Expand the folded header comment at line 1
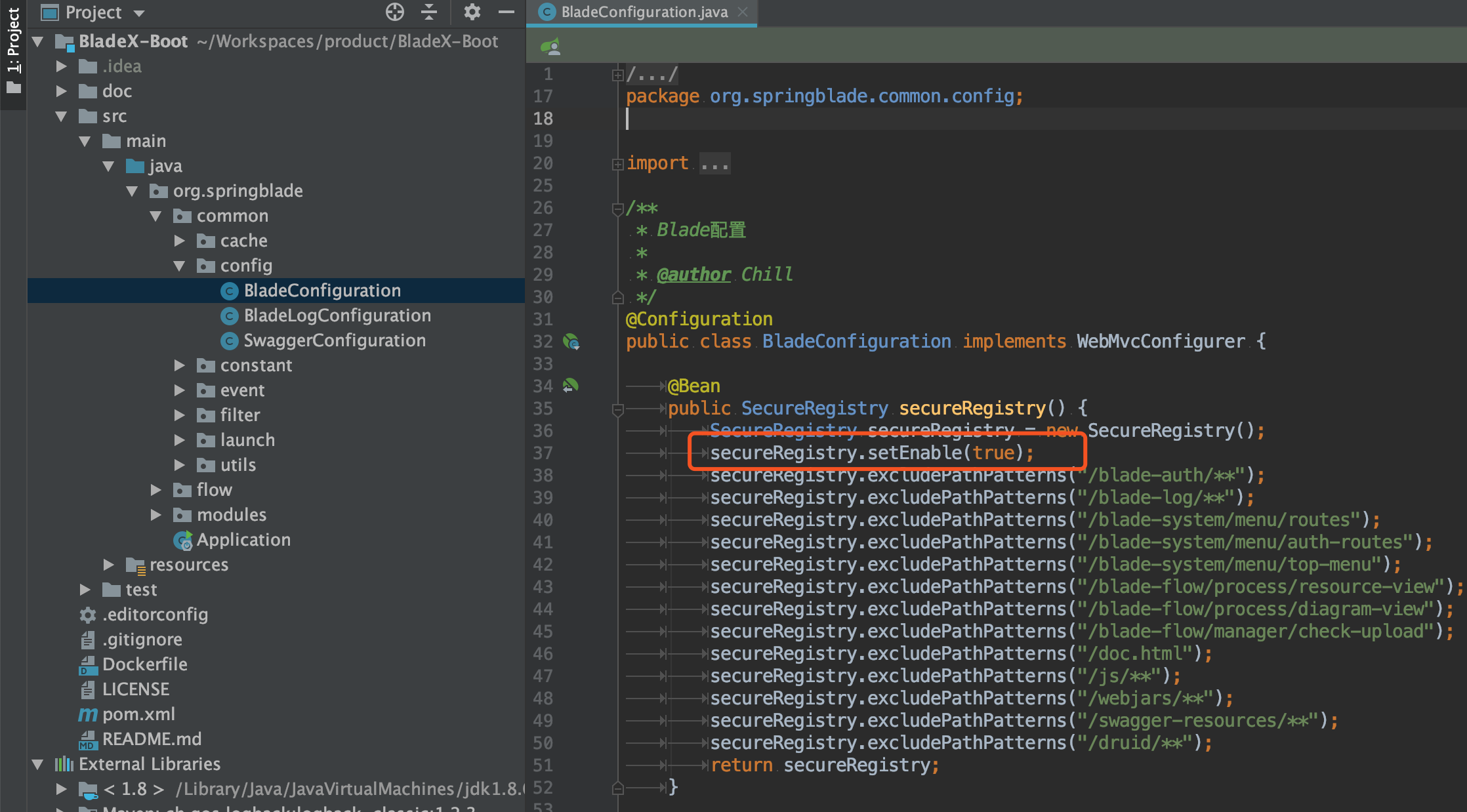Image resolution: width=1467 pixels, height=812 pixels. [617, 75]
